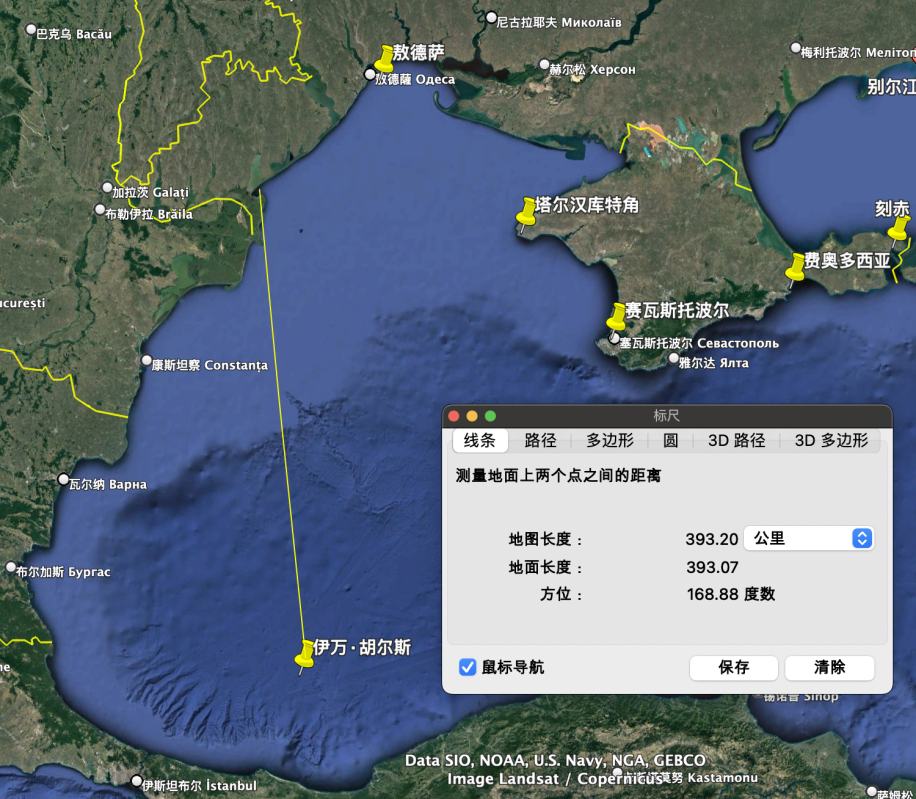
Task: Click the 168.88 度数 heading value
Action: [x=731, y=595]
